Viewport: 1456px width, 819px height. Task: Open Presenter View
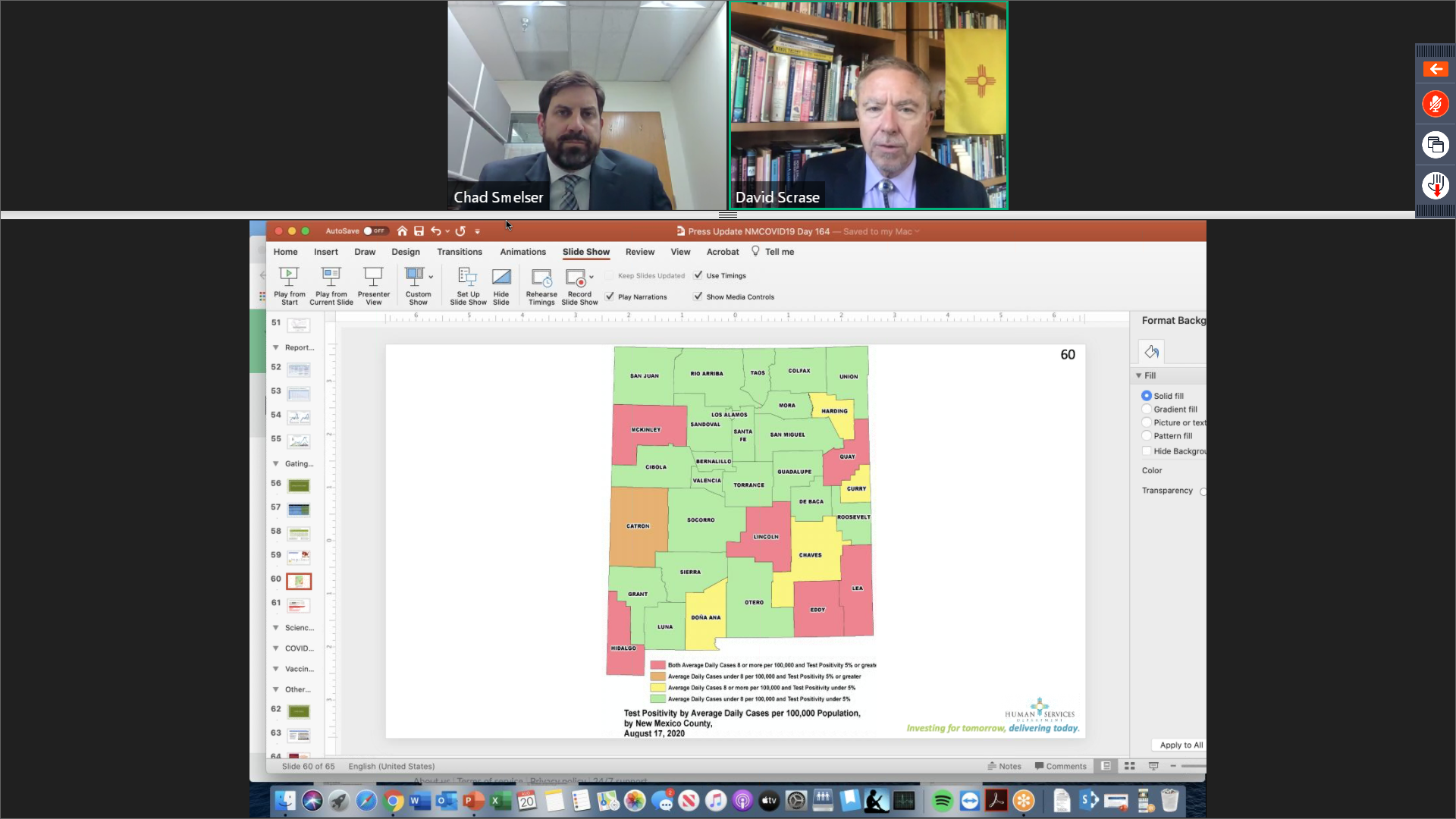click(373, 285)
